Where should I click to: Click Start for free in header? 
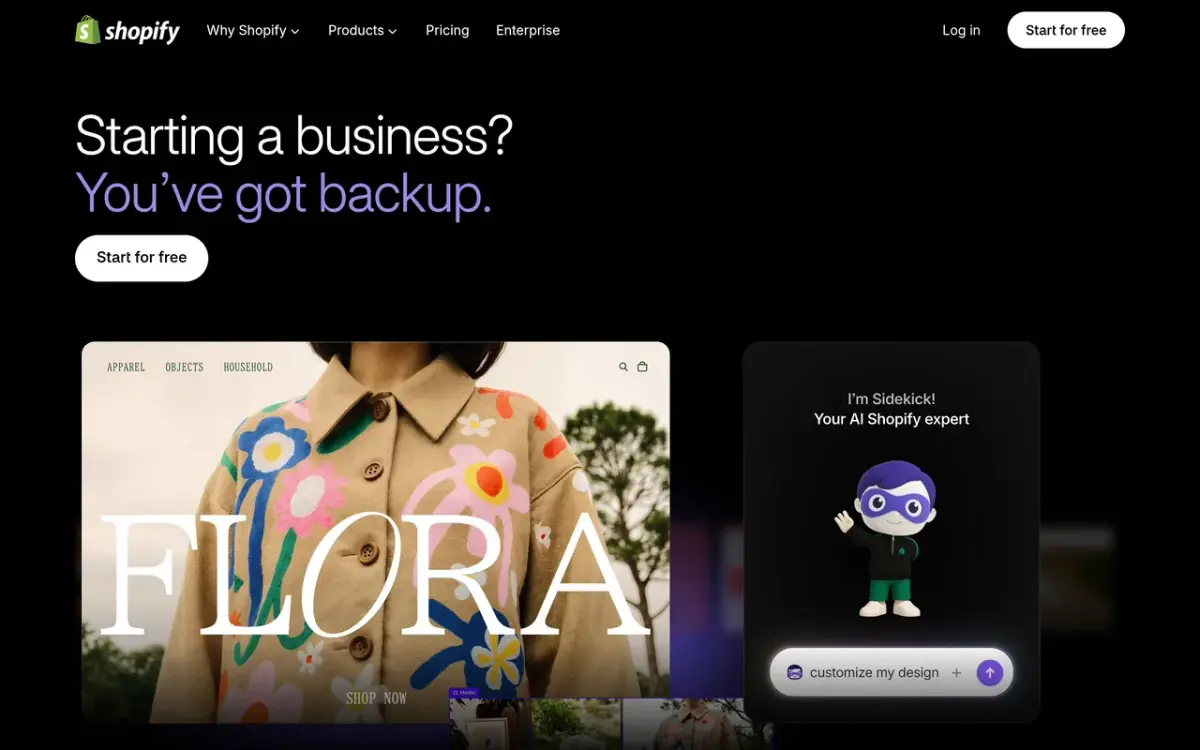(x=1066, y=30)
